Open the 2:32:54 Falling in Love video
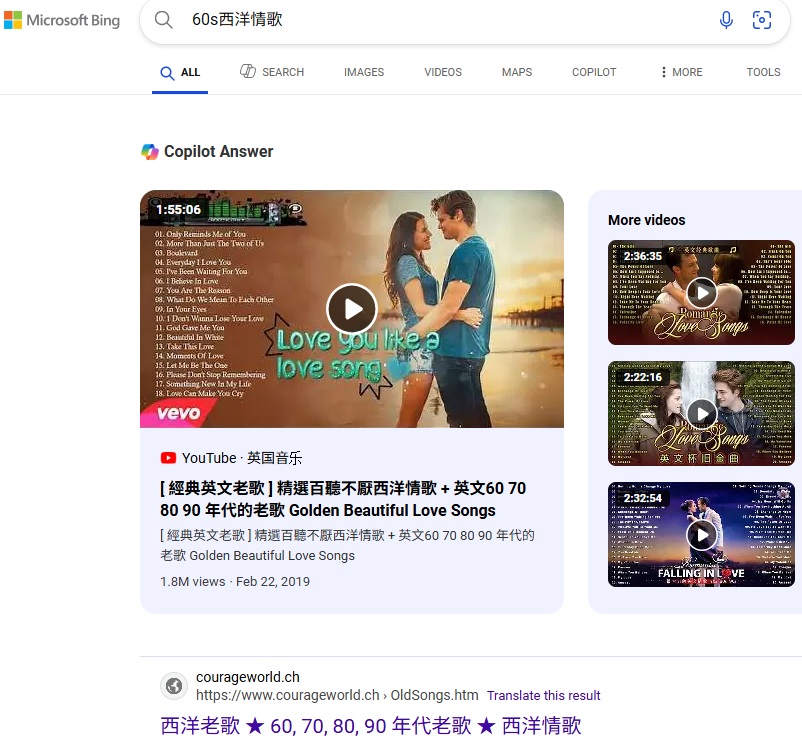This screenshot has width=802, height=736. coord(701,535)
